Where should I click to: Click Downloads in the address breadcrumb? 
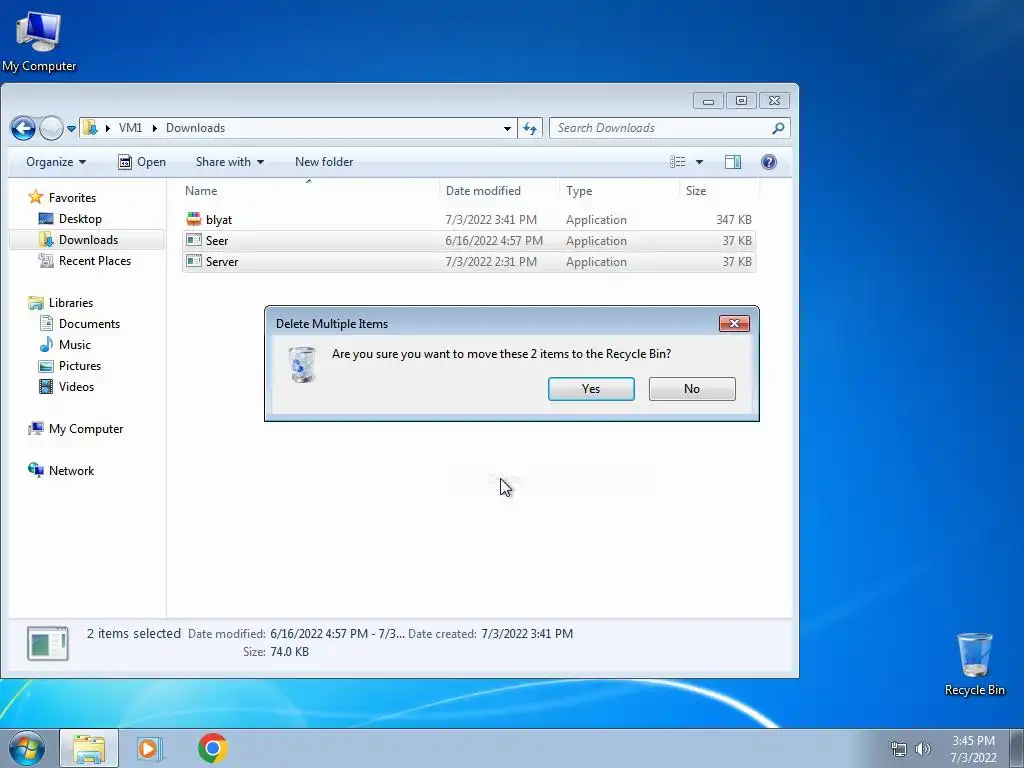pos(195,128)
